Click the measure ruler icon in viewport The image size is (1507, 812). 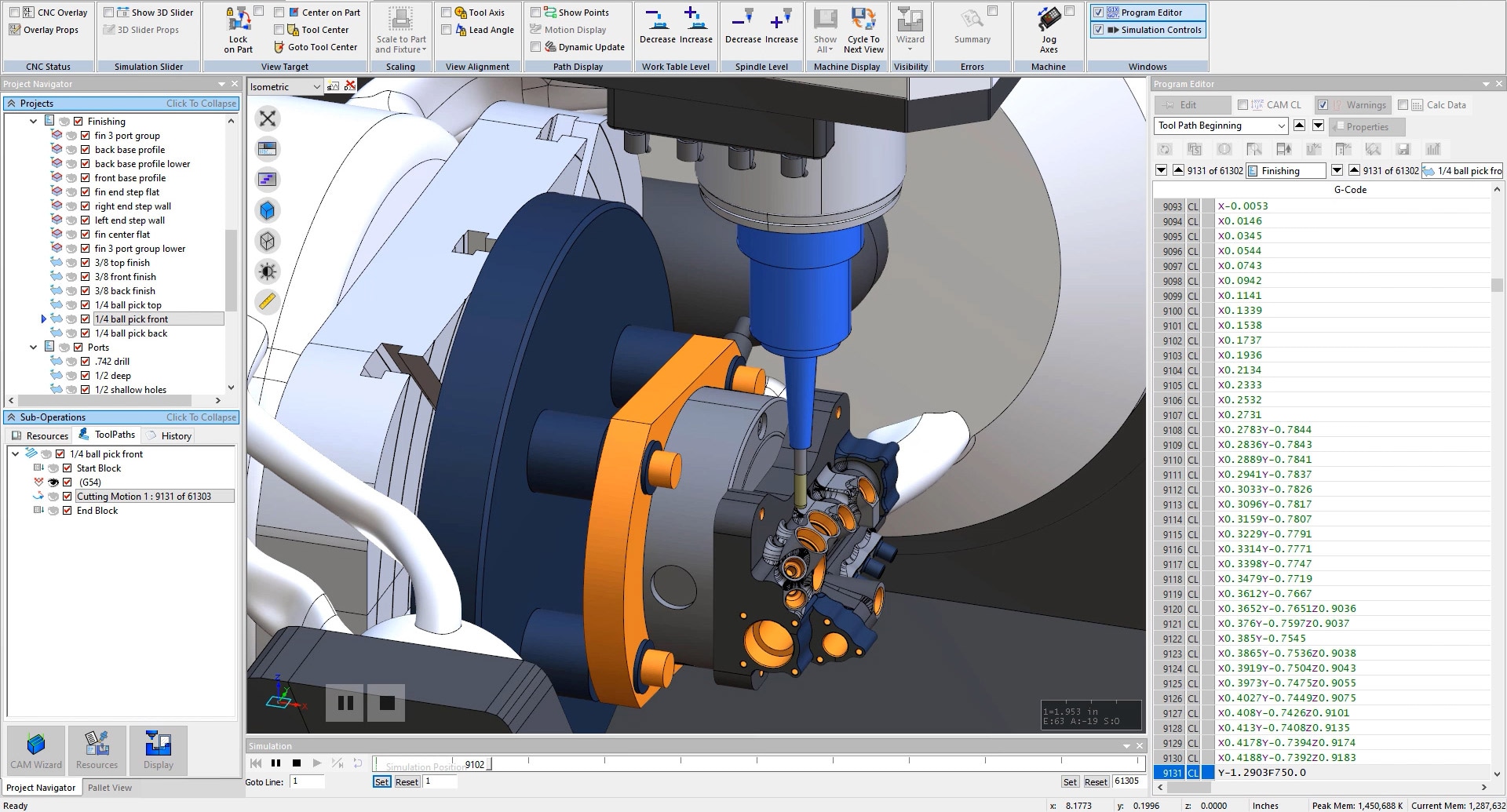click(x=268, y=302)
